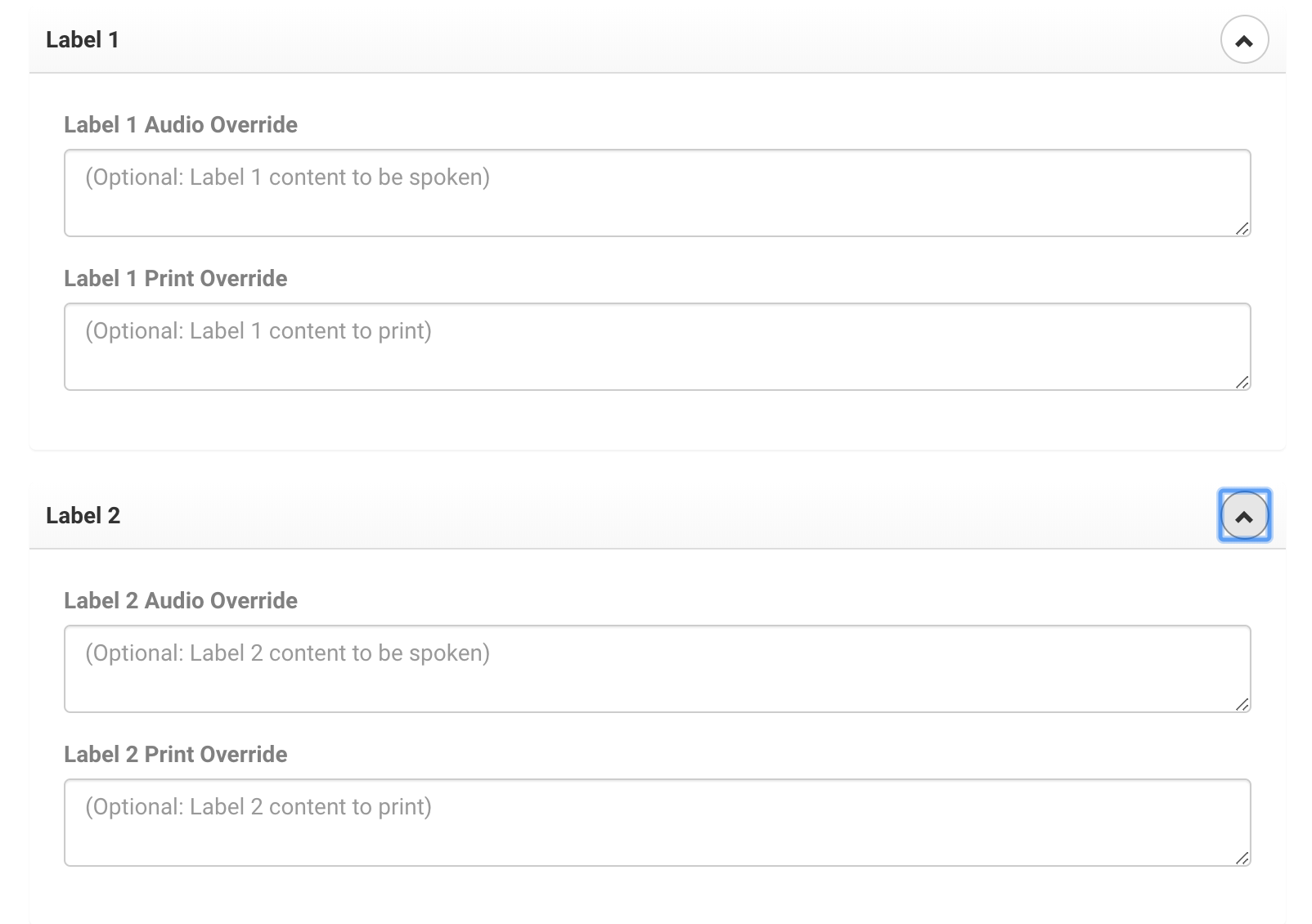Click resize grip on Label 2 Print Override box

[1242, 859]
